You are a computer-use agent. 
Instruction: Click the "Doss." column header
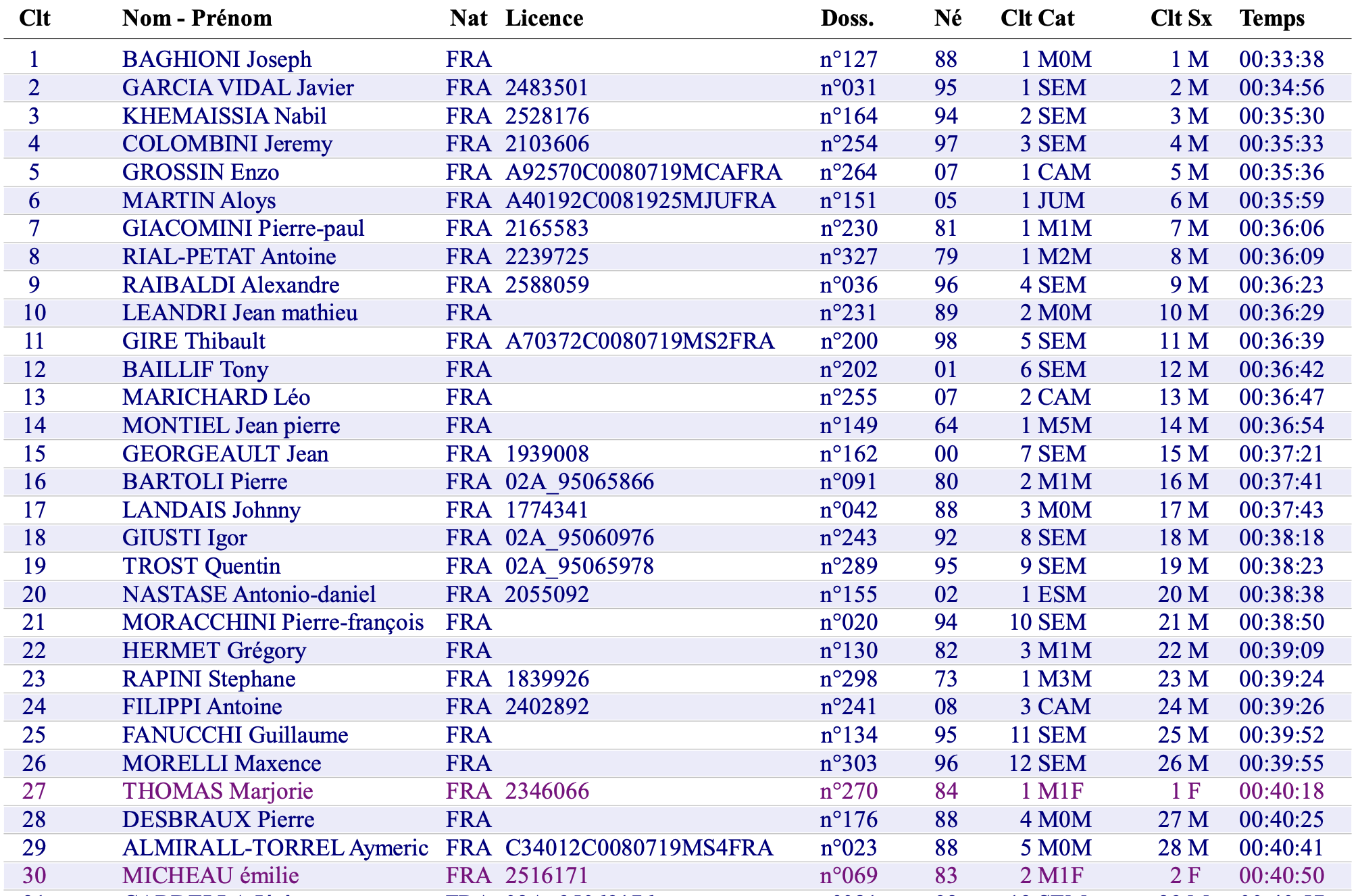(x=847, y=18)
